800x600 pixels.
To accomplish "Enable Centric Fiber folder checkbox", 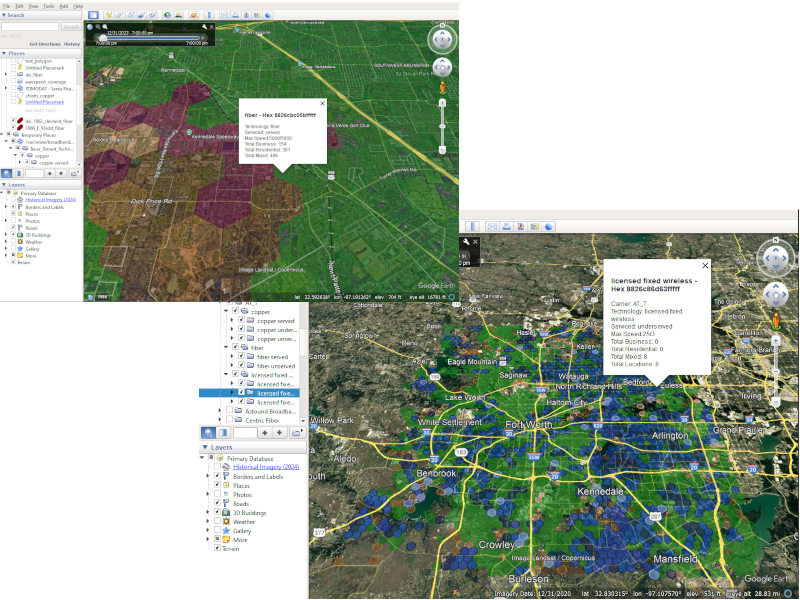I will point(230,420).
